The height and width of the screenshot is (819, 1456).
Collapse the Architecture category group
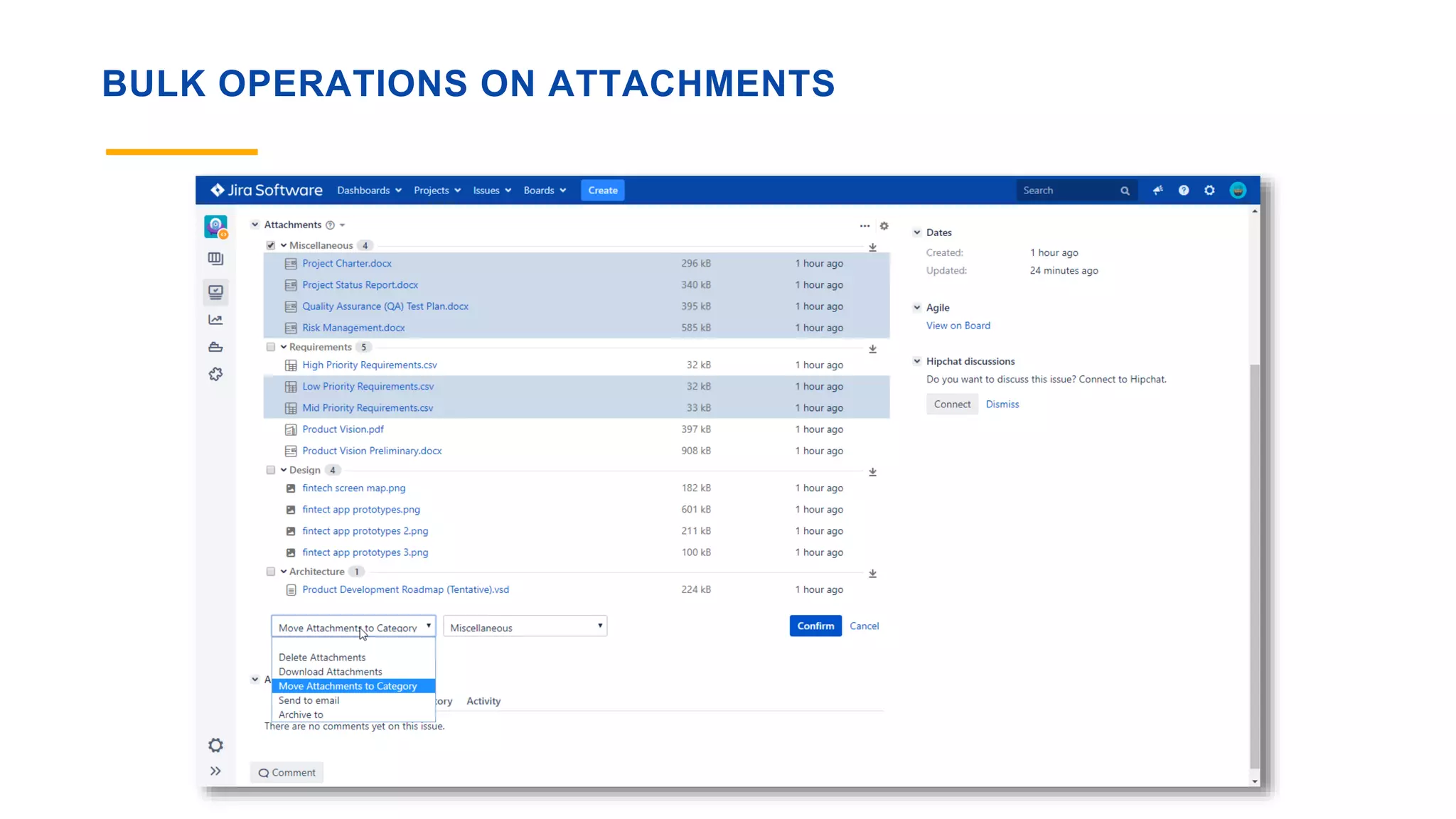tap(284, 572)
